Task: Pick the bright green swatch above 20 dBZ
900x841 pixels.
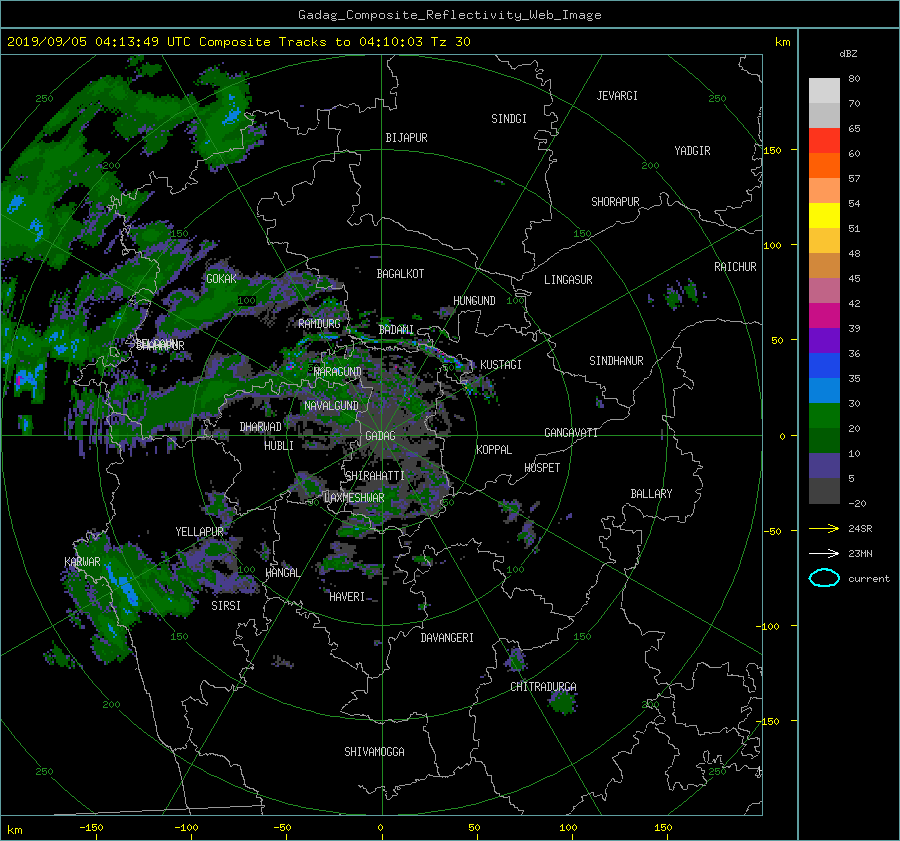Action: (x=824, y=416)
